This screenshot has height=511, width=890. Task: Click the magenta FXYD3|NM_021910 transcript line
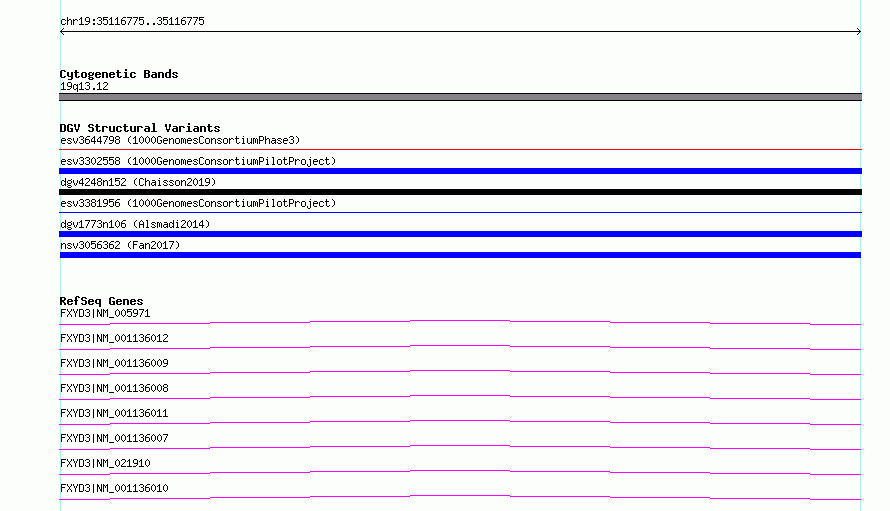click(x=460, y=472)
